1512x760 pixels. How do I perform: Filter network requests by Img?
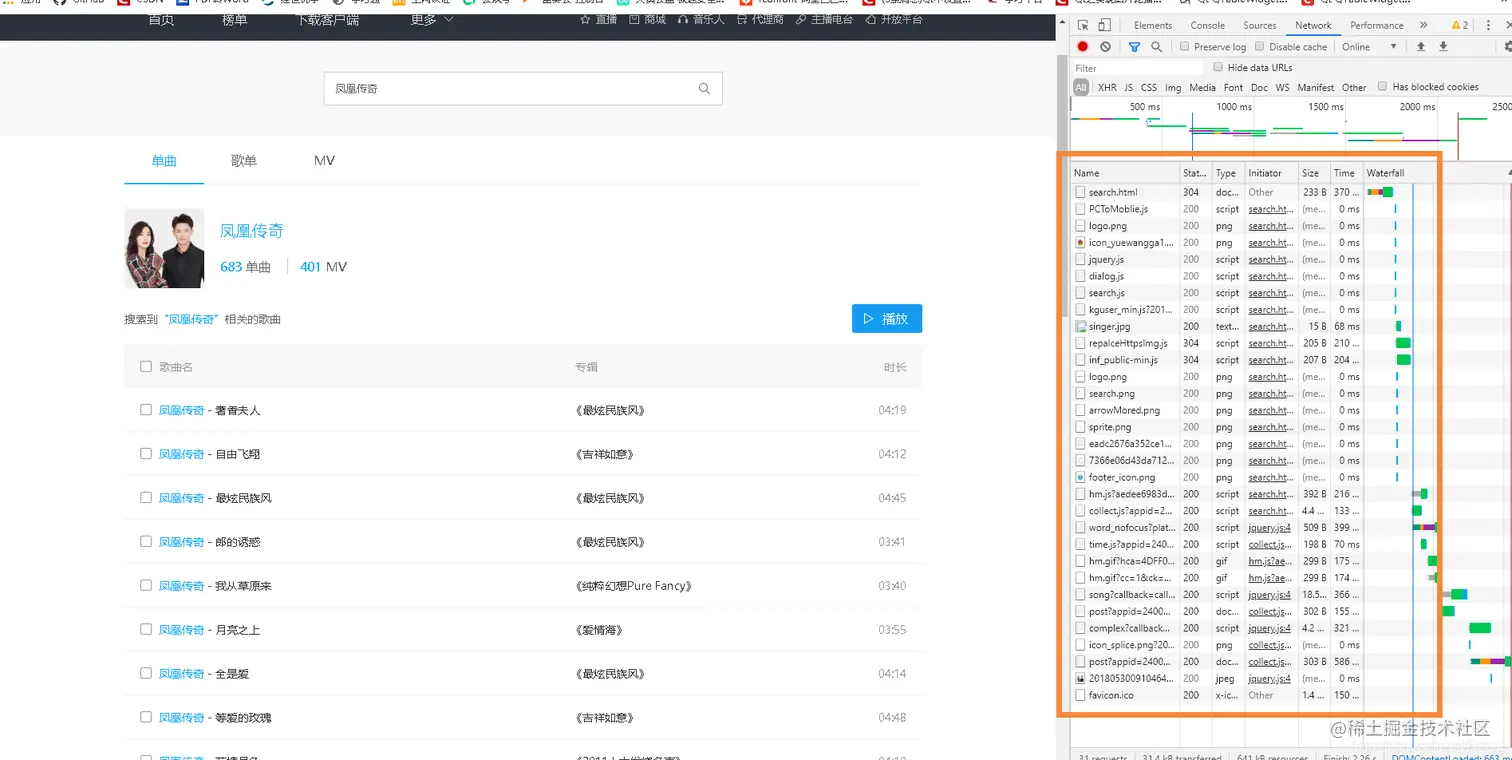pyautogui.click(x=1173, y=87)
